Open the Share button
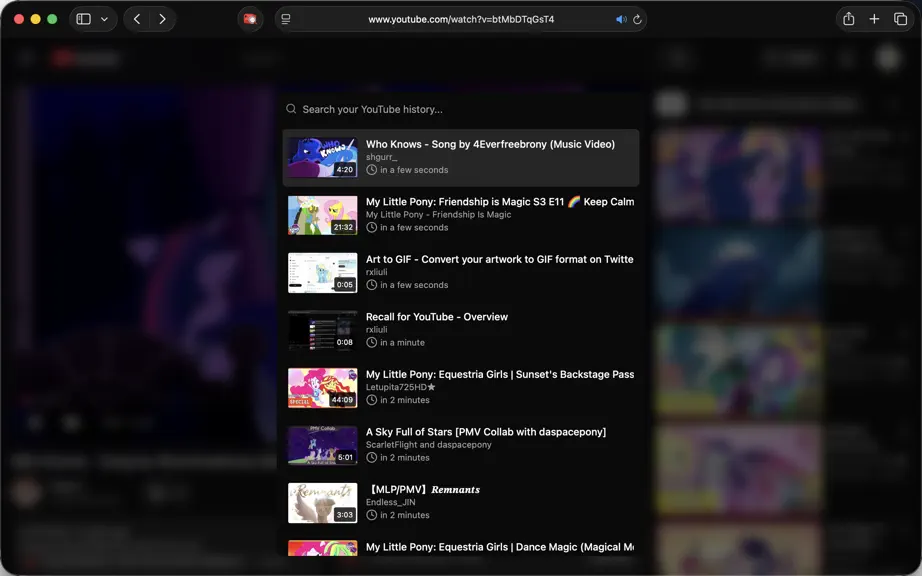 (x=848, y=19)
